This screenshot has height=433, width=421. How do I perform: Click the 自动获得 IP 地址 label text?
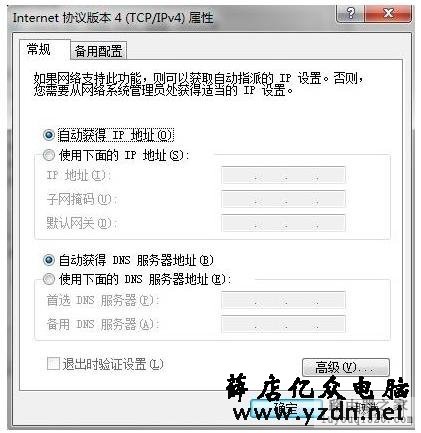[116, 135]
